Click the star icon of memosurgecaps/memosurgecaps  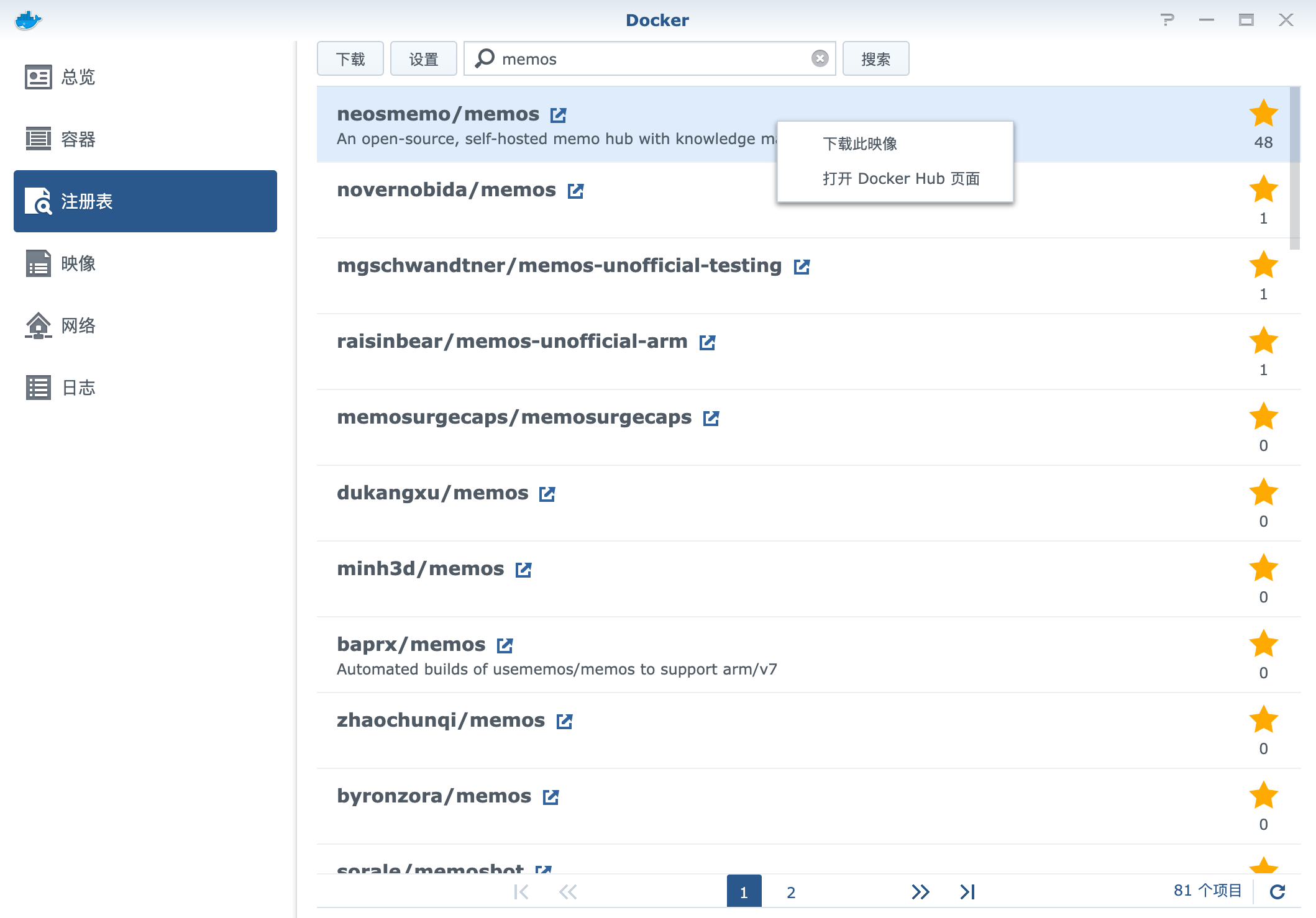[x=1263, y=417]
